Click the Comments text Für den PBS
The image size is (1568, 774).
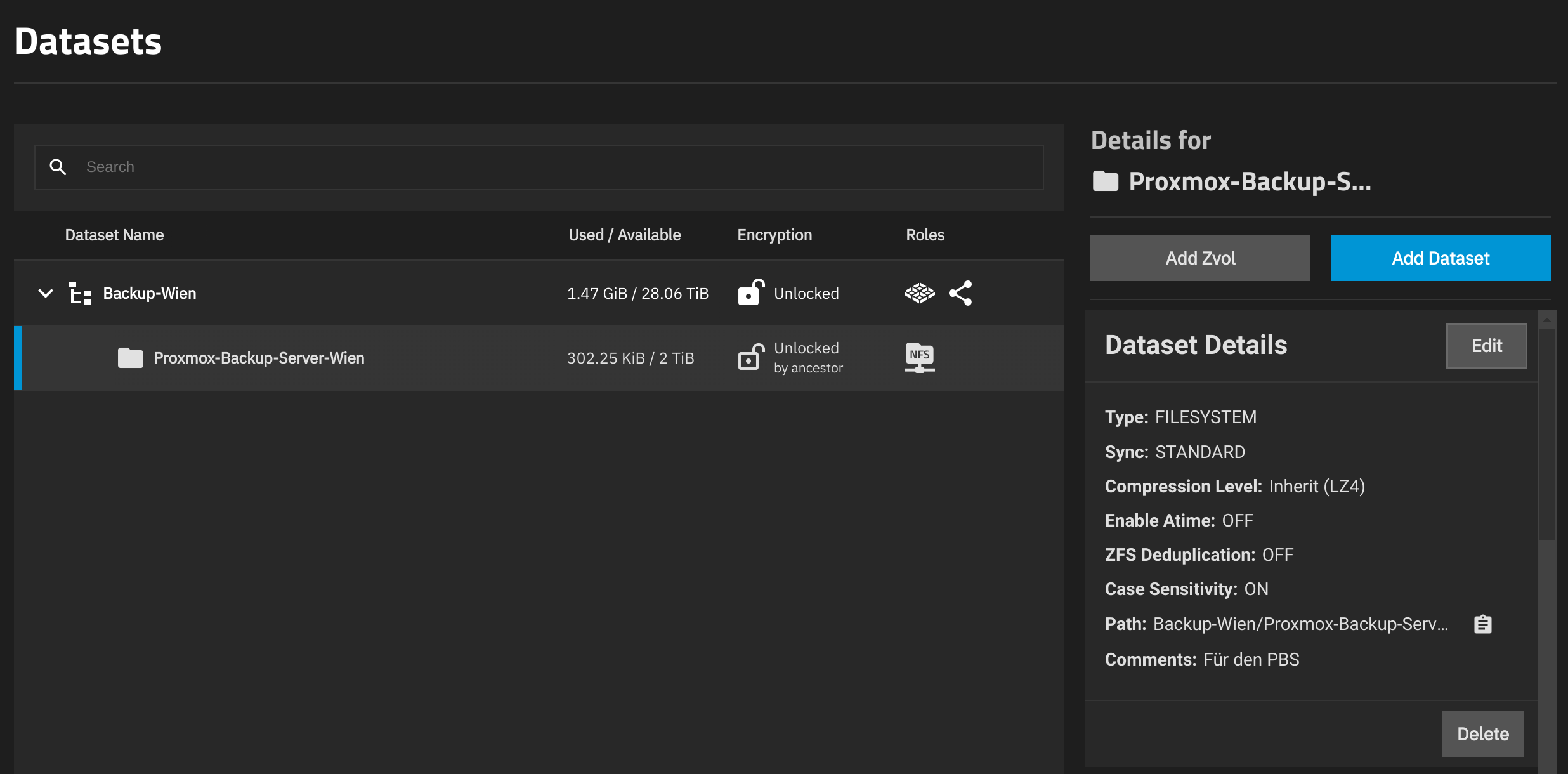[x=1251, y=660]
